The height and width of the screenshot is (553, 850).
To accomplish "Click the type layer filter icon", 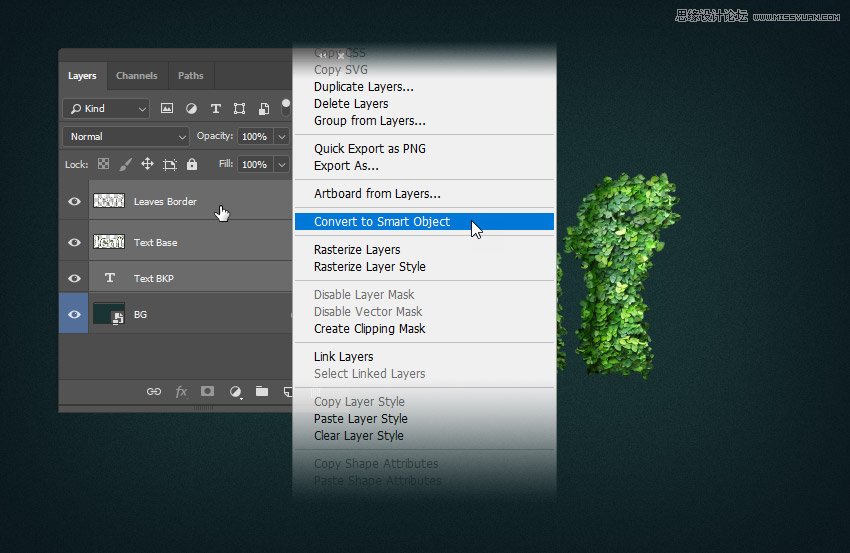I will tap(215, 108).
